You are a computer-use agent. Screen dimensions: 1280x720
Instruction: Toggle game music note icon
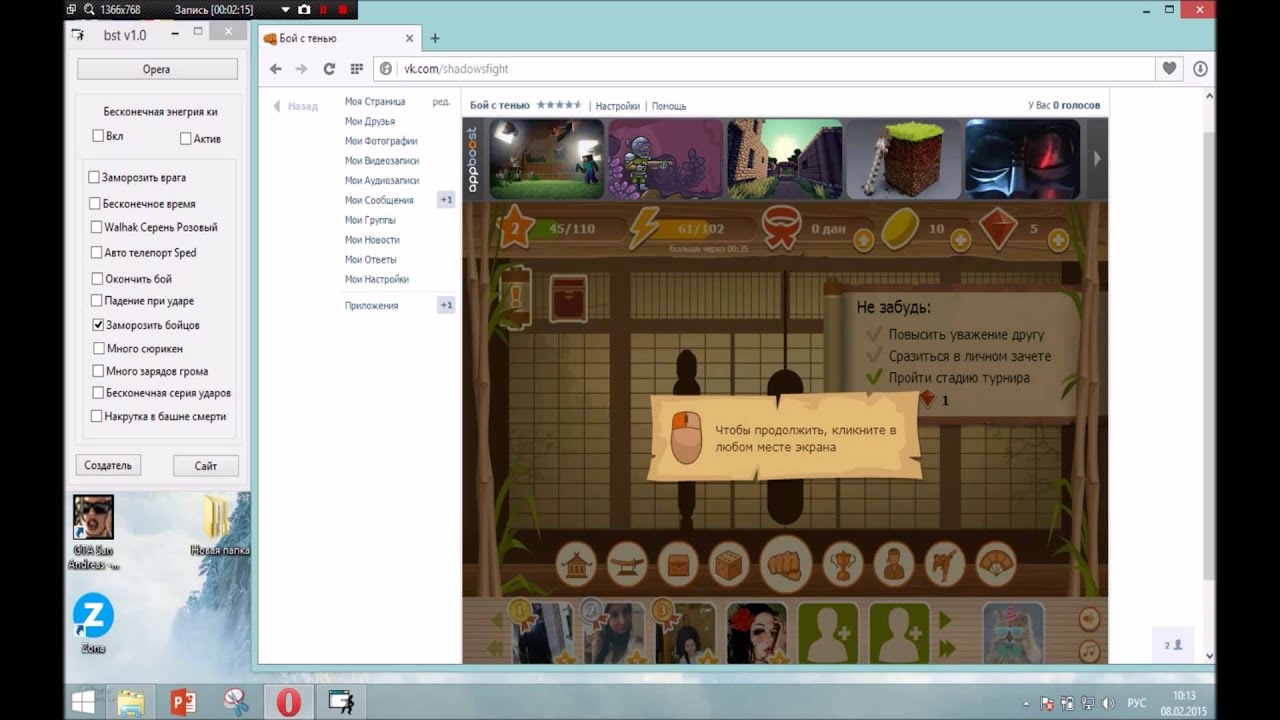(1089, 650)
